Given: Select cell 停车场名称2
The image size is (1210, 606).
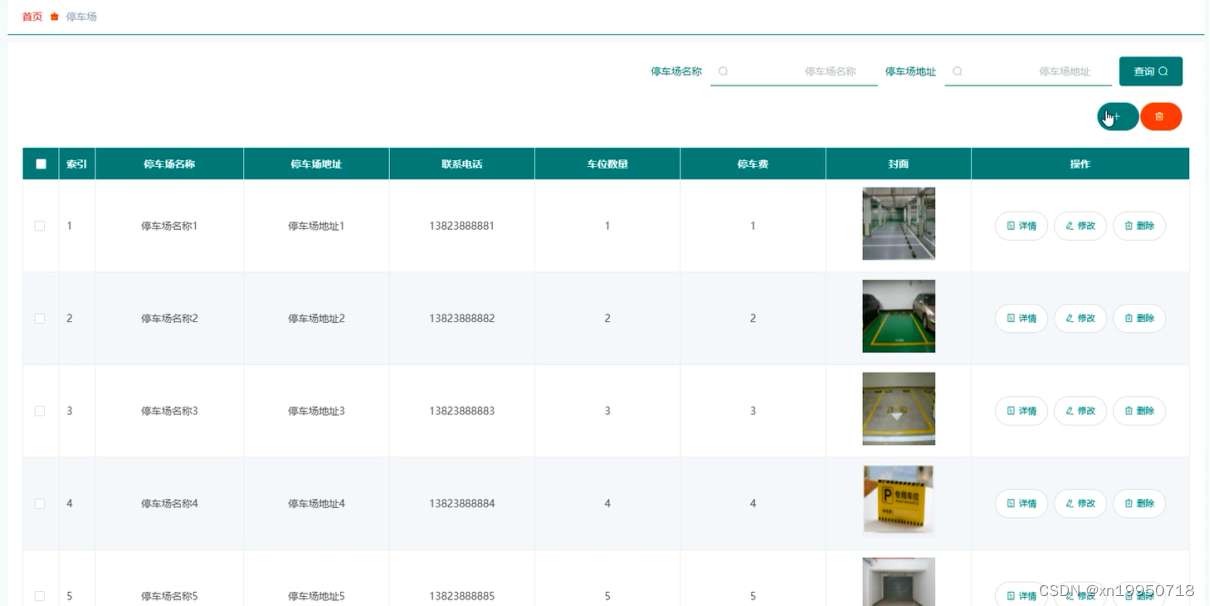Looking at the screenshot, I should [x=169, y=318].
